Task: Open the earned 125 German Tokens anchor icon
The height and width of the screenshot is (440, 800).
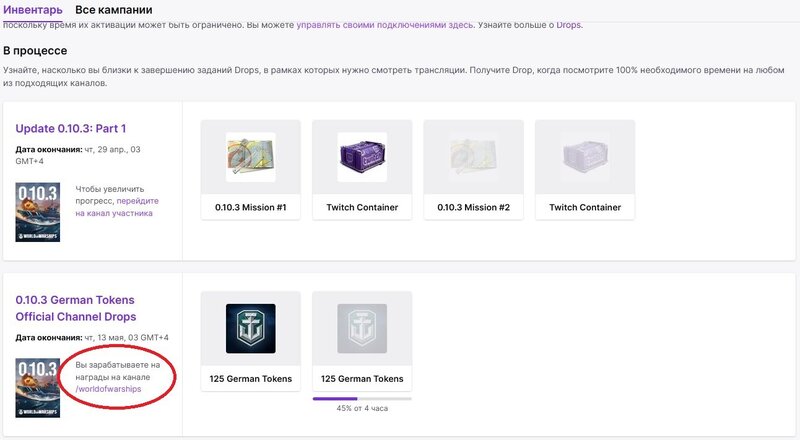Action: tap(251, 328)
